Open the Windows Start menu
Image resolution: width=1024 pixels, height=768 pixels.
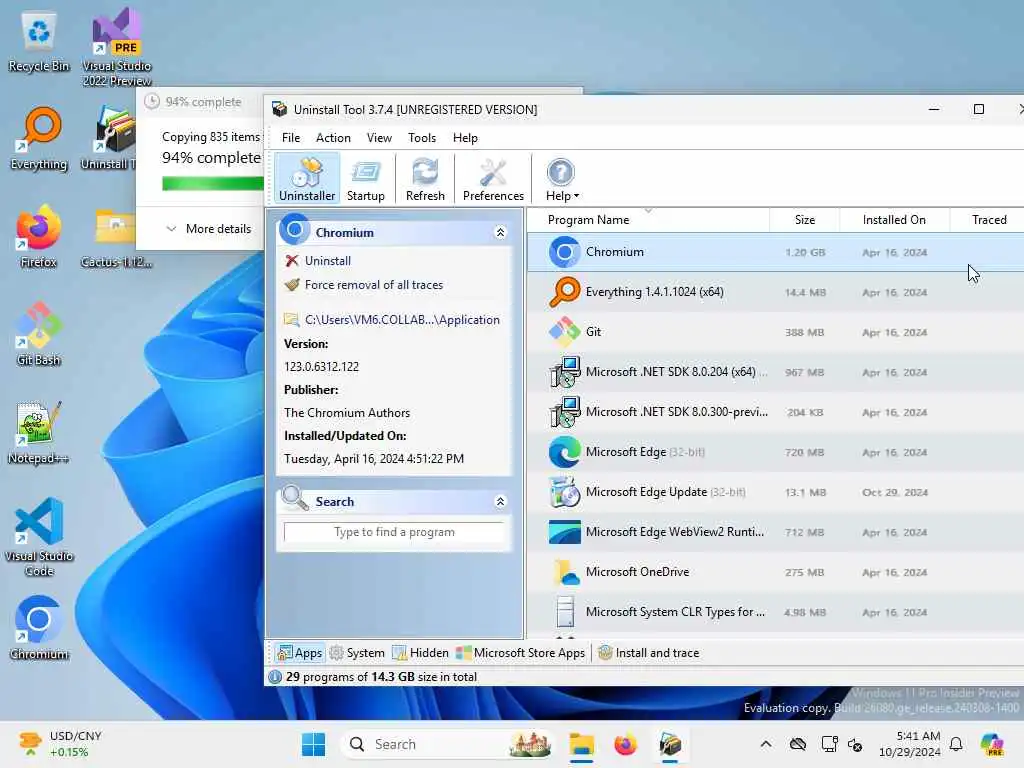[313, 744]
